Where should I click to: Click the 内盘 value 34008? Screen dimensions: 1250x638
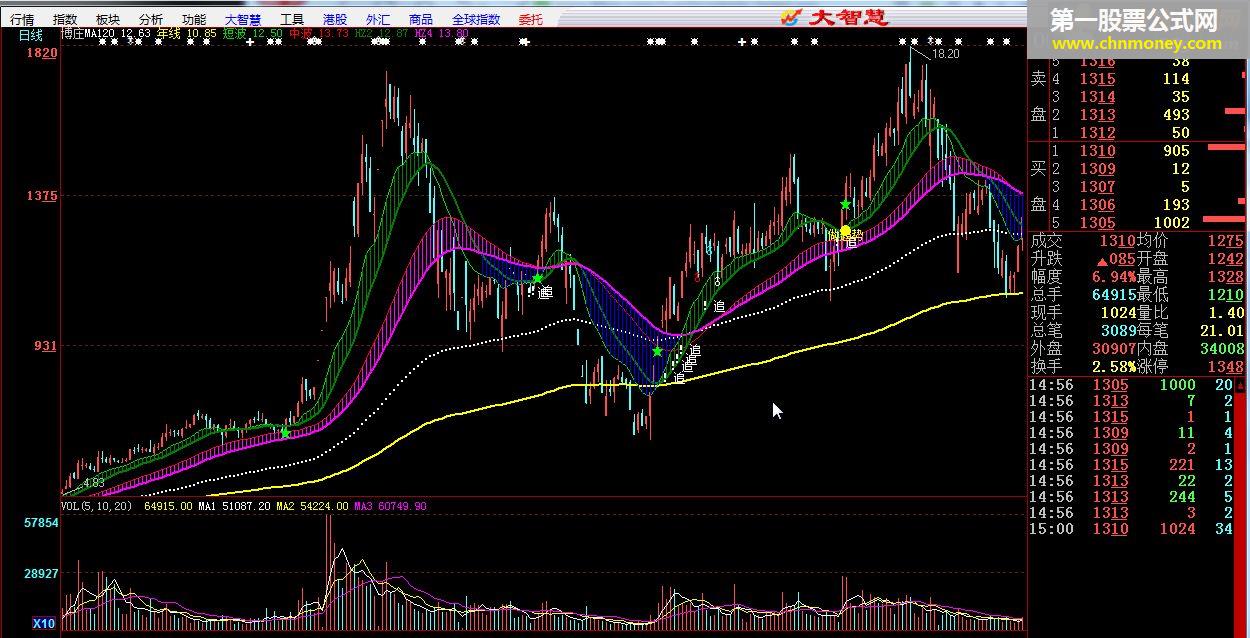click(x=1221, y=349)
